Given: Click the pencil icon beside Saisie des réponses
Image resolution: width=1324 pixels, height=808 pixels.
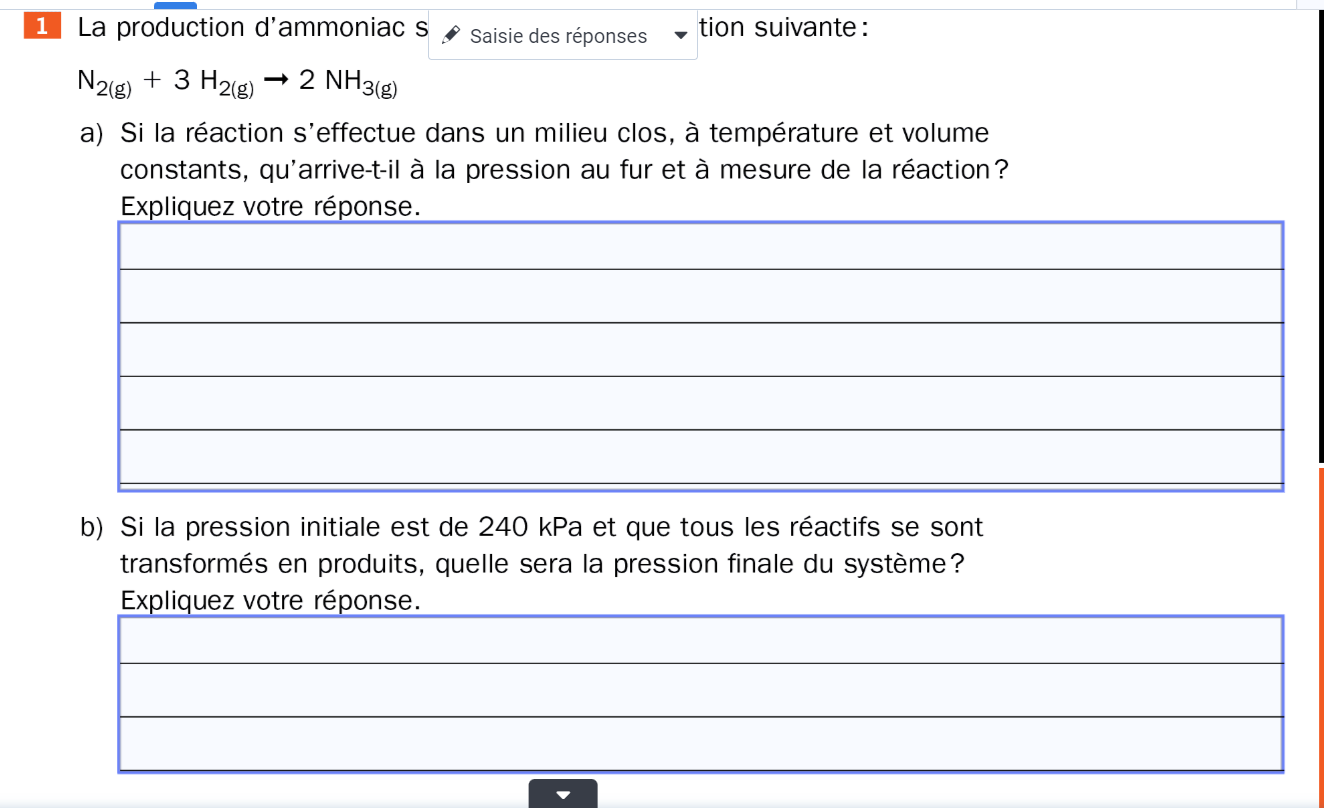Looking at the screenshot, I should tap(451, 36).
